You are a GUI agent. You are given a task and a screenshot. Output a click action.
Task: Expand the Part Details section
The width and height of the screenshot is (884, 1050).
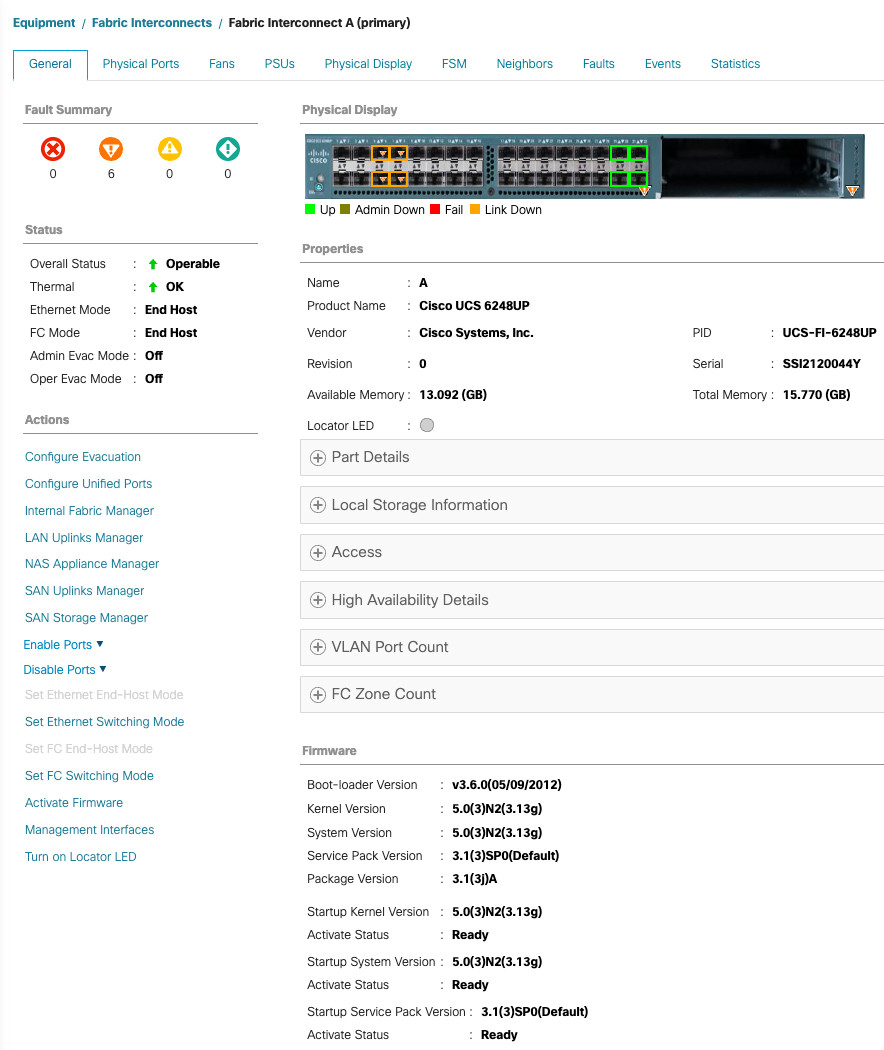pos(317,458)
